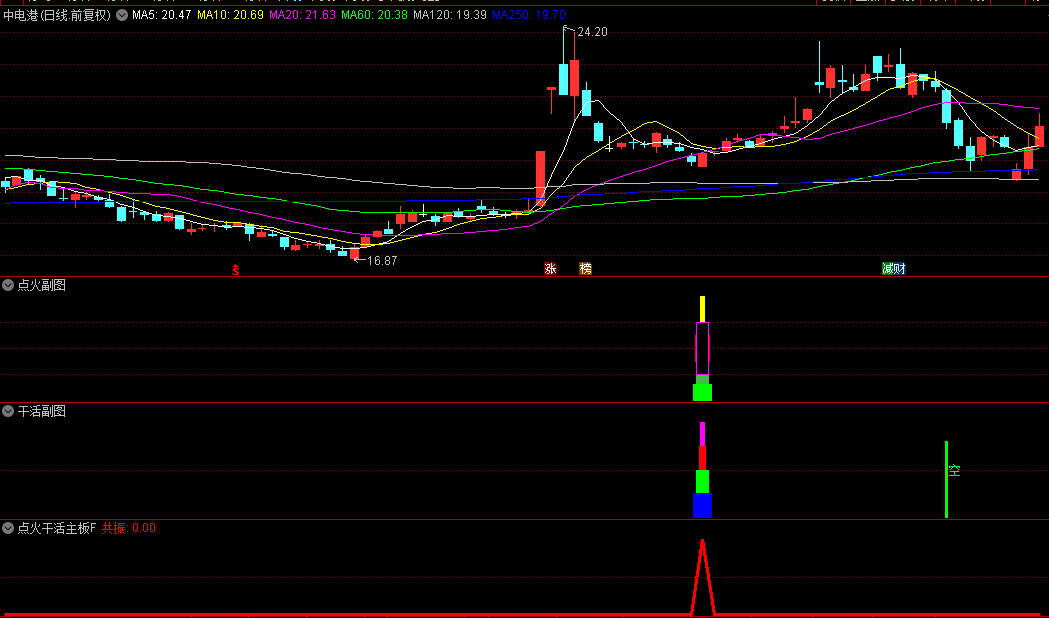The width and height of the screenshot is (1049, 618).
Task: Collapse the 点火干活主板F indicator panel arrow
Action: coord(8,528)
